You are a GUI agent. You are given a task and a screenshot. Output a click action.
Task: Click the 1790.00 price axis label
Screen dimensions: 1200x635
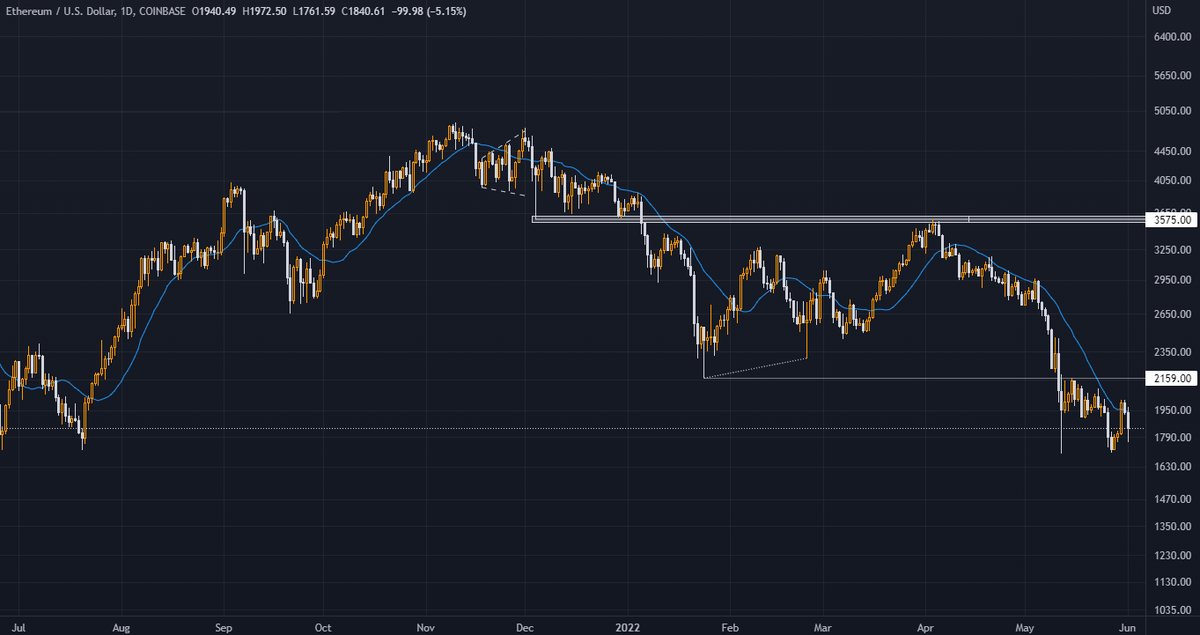(1171, 437)
